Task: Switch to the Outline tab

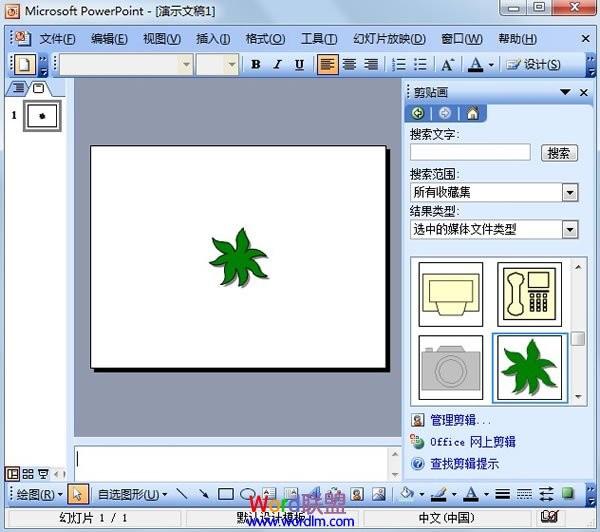Action: pos(18,89)
